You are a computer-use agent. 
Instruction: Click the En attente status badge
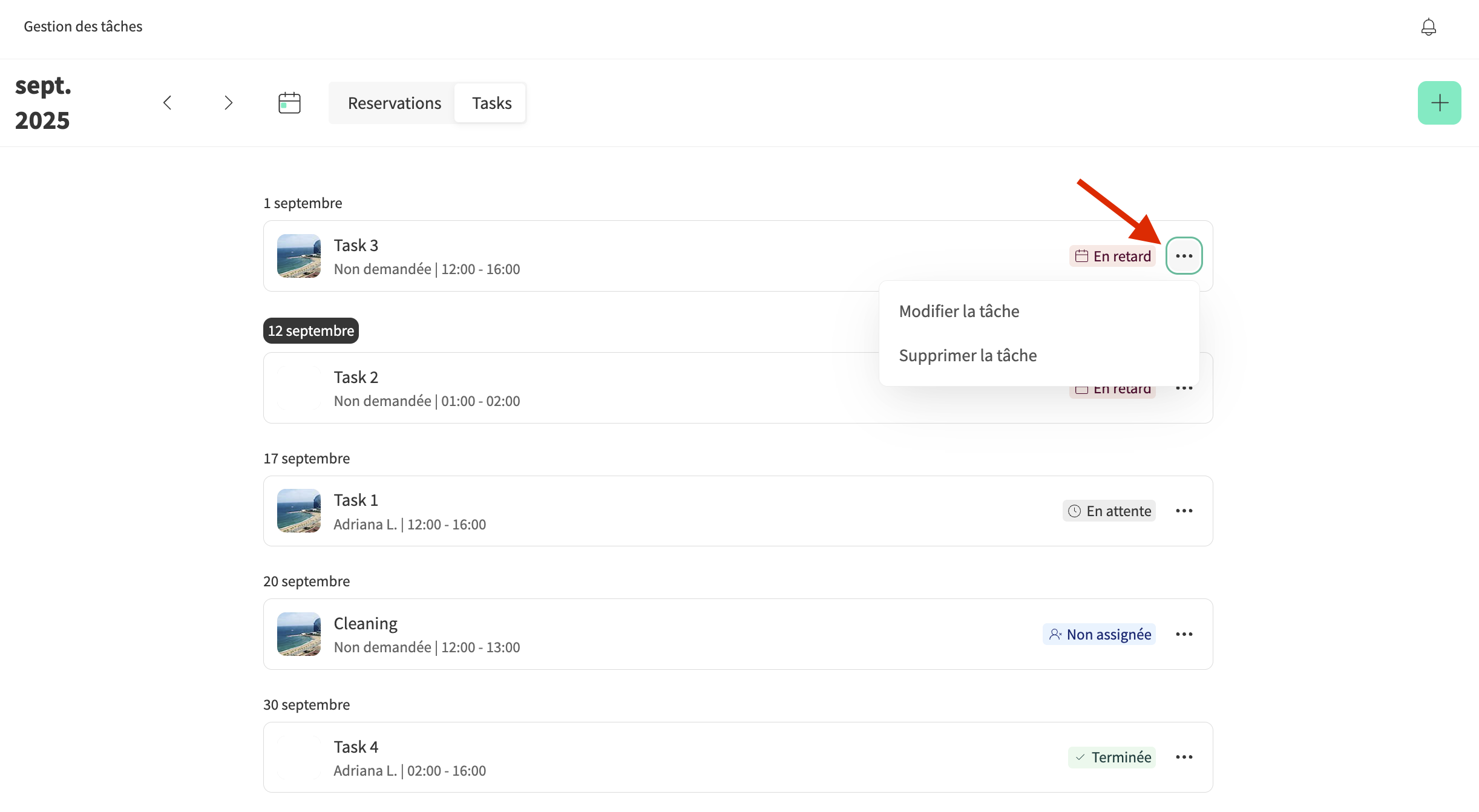click(x=1109, y=511)
